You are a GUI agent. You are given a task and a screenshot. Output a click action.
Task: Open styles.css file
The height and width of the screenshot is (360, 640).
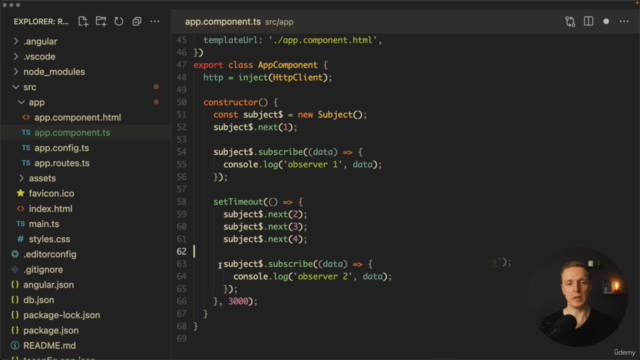click(49, 239)
